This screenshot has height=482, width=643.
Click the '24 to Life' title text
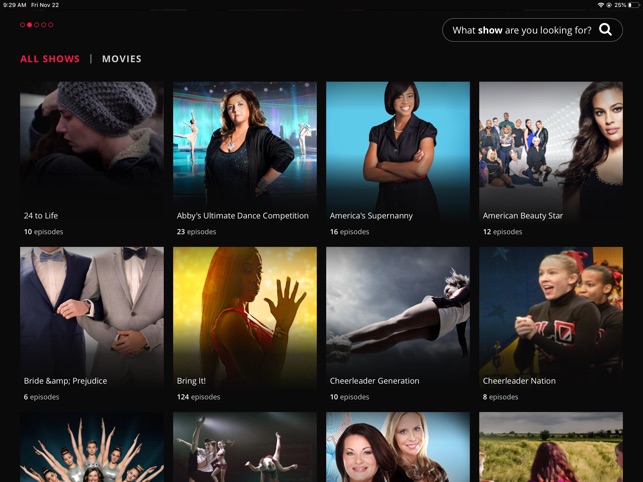(41, 216)
